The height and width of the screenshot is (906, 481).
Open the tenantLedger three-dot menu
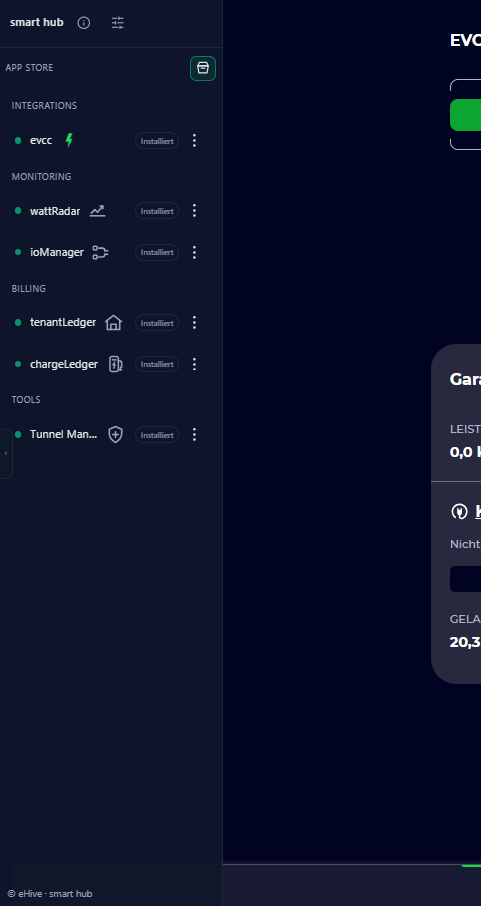(x=194, y=322)
